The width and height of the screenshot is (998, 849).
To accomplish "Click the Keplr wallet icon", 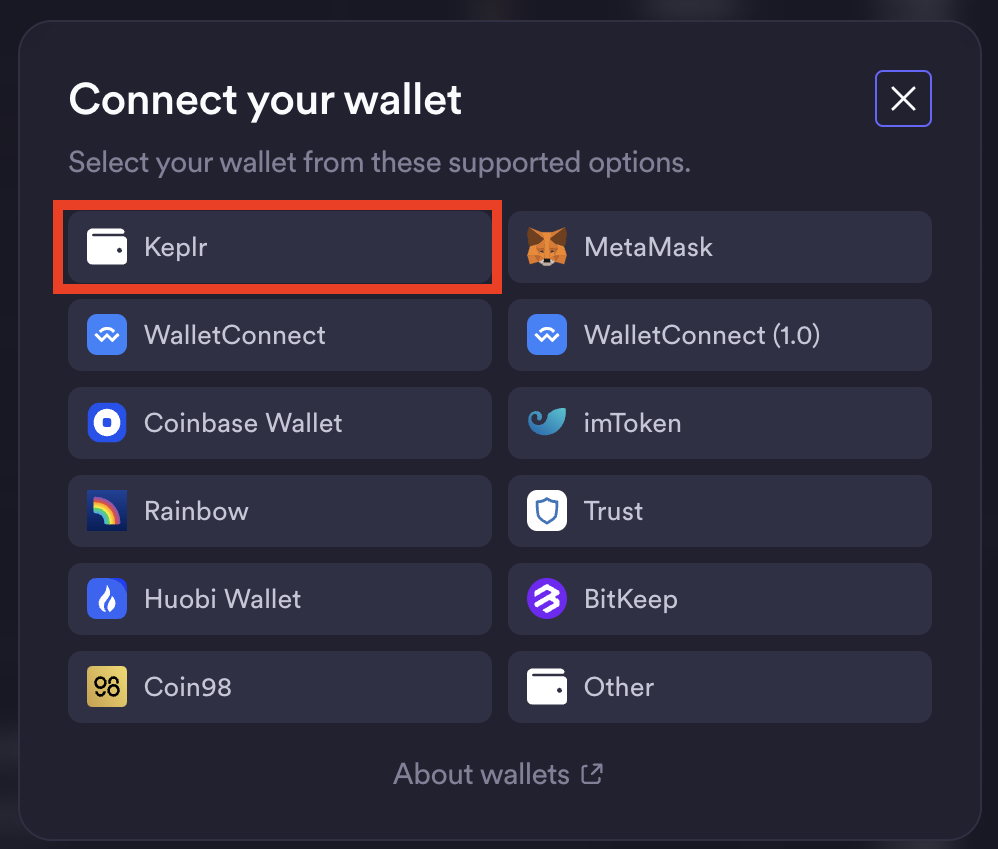I will tap(107, 247).
